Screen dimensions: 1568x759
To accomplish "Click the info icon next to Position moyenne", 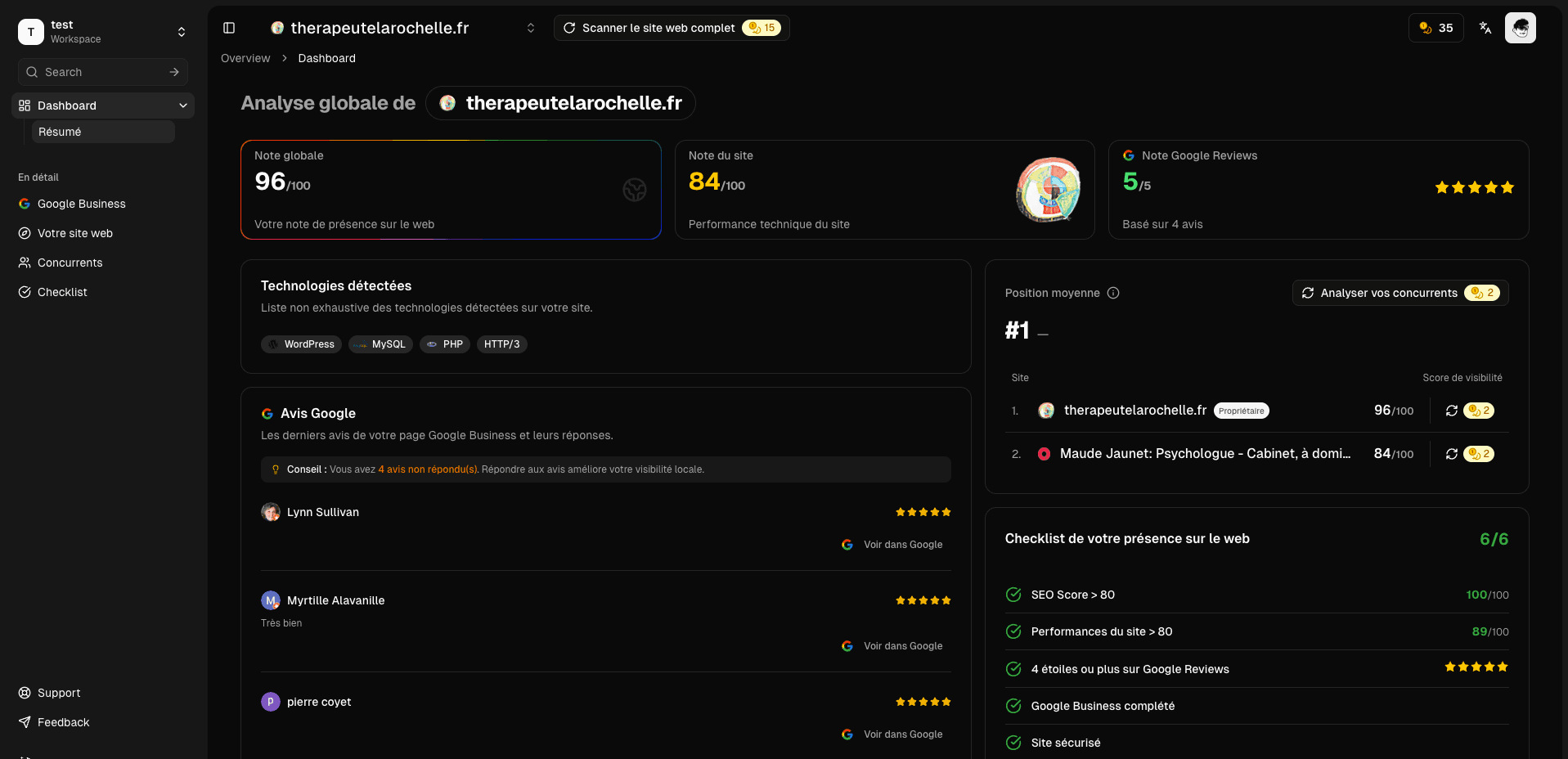I will pos(1114,292).
